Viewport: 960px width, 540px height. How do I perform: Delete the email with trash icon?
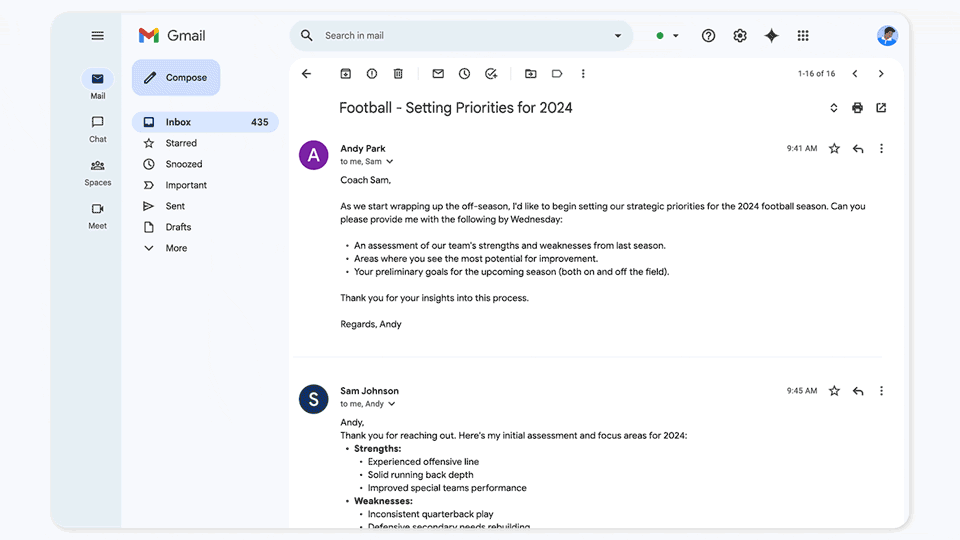tap(398, 73)
